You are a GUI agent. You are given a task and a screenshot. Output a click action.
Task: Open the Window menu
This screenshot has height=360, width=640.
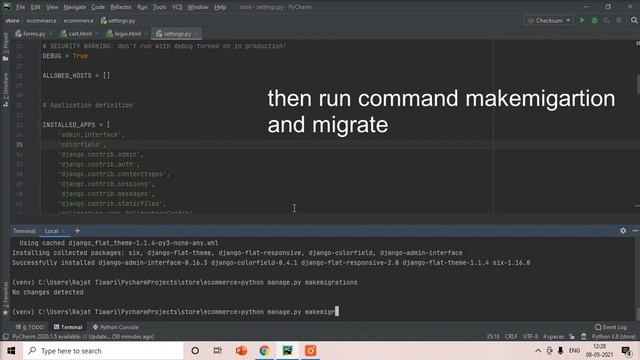coord(198,7)
